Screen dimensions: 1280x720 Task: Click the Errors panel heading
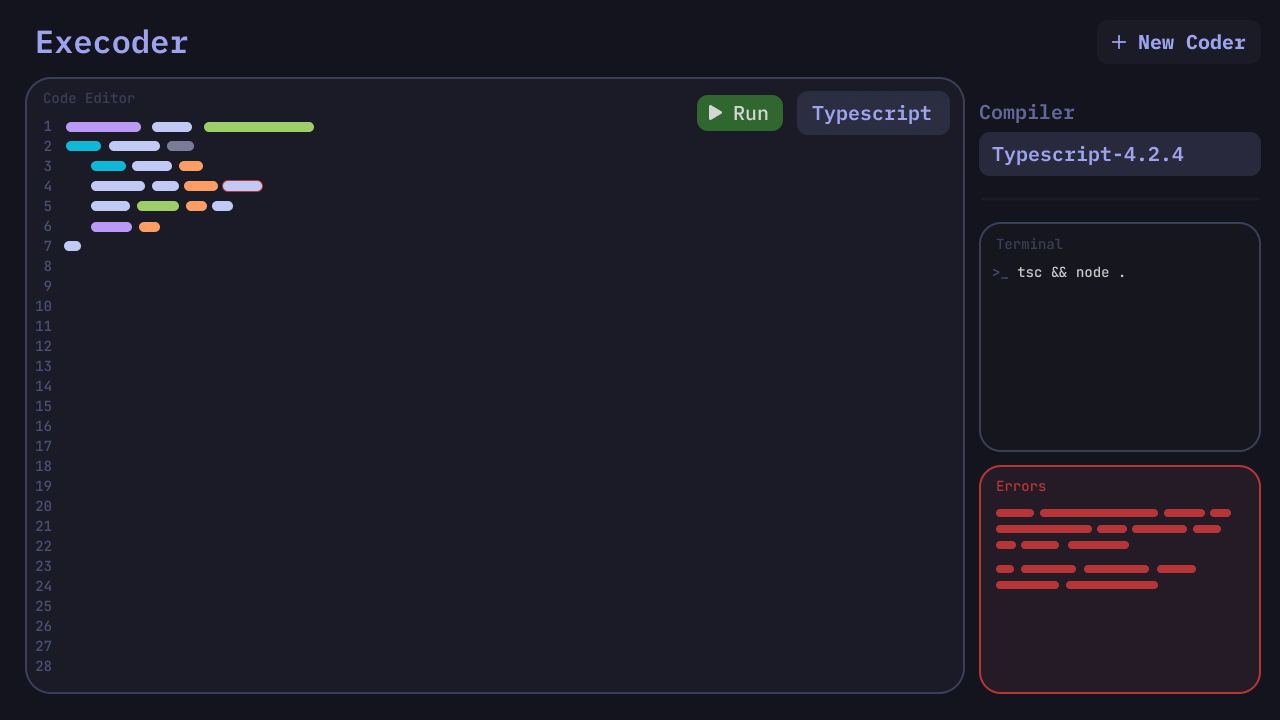click(1021, 486)
